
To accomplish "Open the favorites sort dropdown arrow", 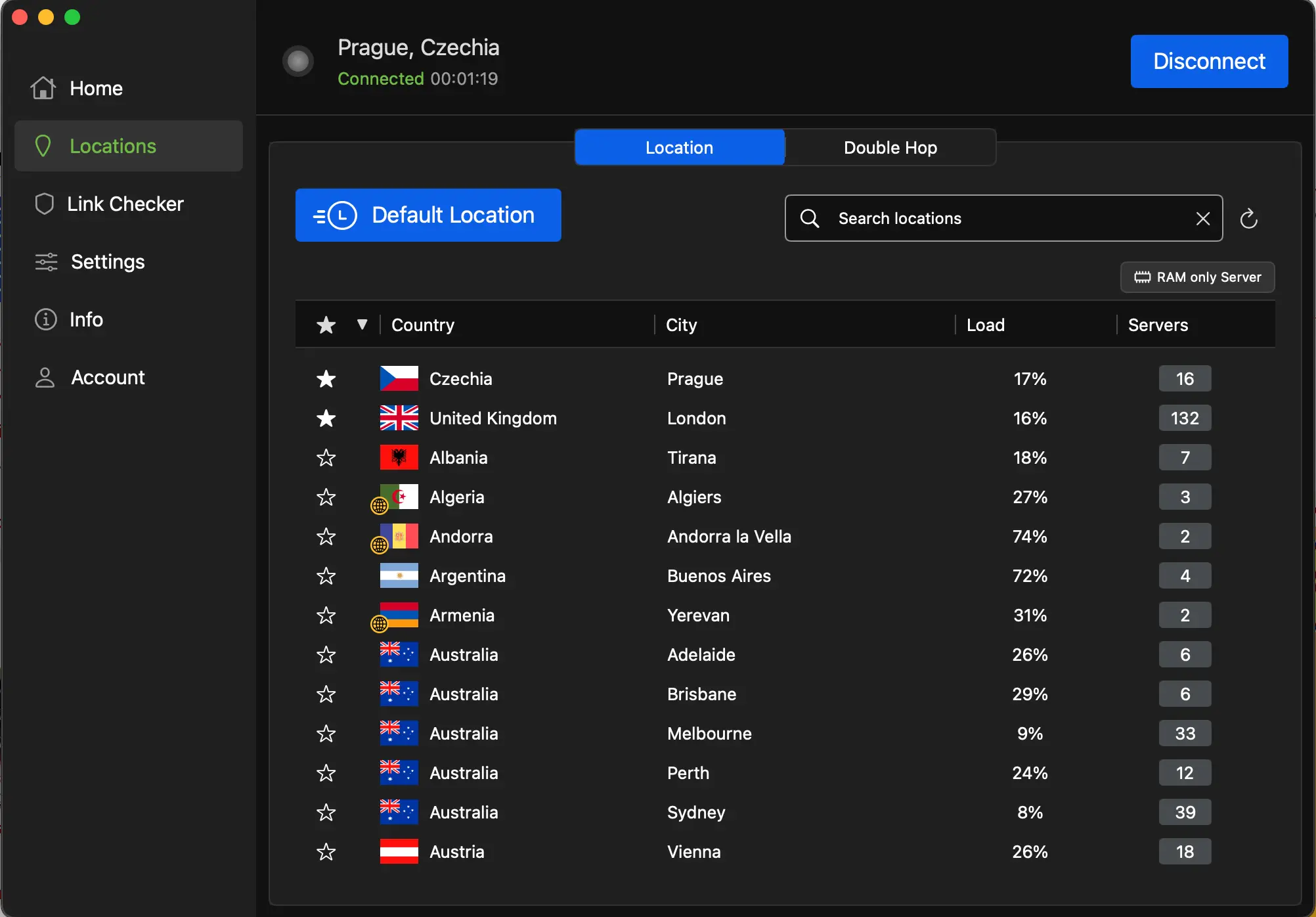I will point(362,324).
